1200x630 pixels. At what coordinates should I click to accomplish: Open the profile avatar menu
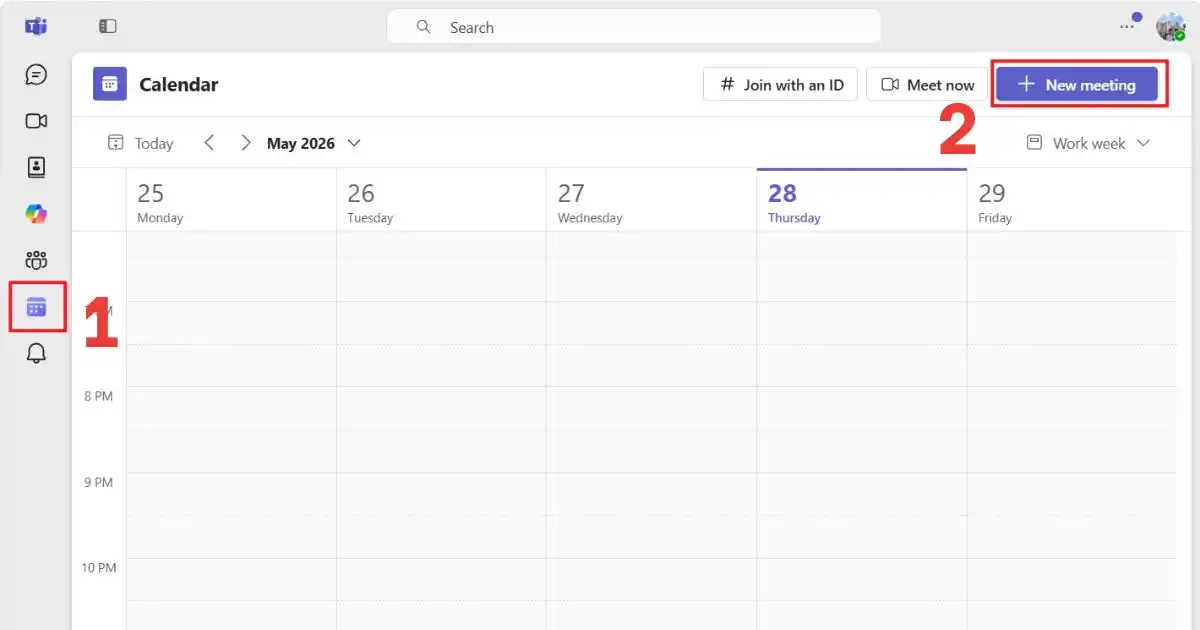coord(1170,27)
